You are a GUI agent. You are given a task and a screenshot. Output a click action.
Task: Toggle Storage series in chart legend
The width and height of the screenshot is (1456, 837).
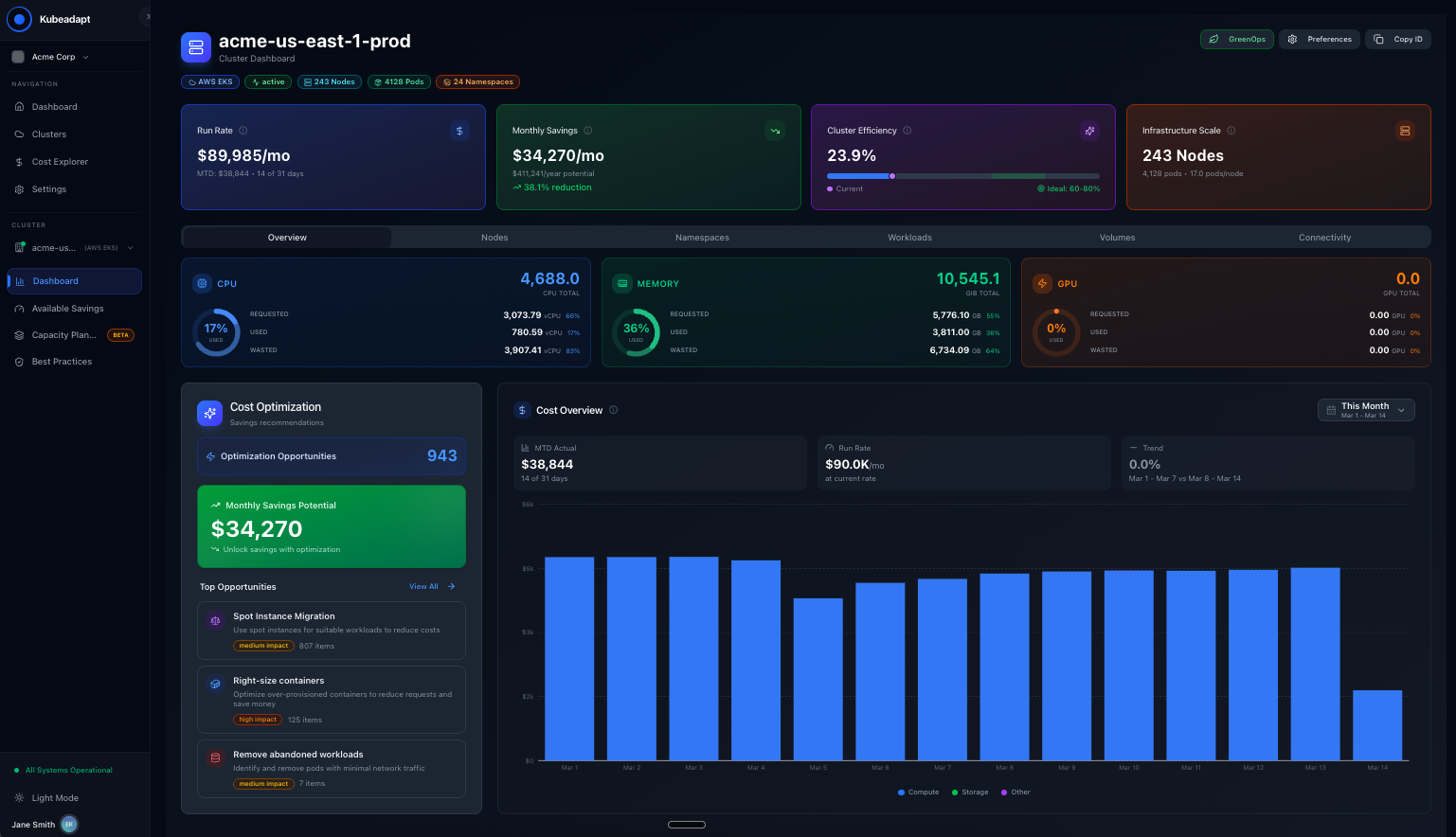coord(970,792)
